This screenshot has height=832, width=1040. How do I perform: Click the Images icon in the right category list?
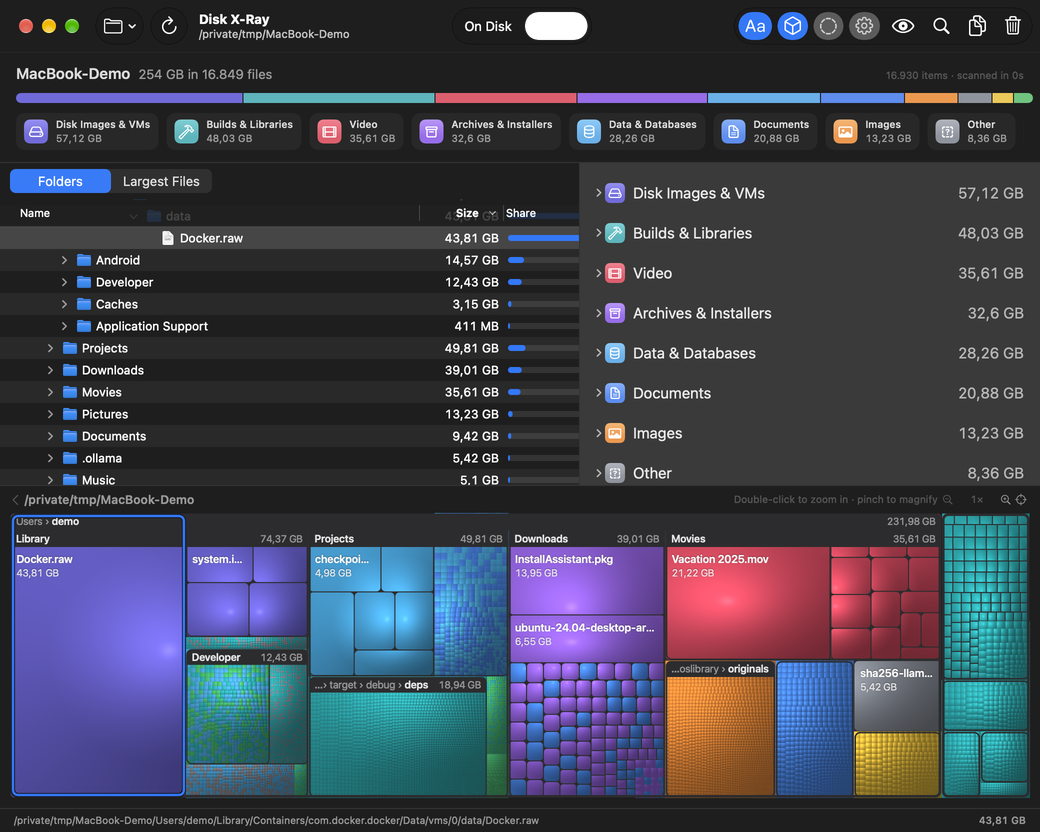pyautogui.click(x=615, y=433)
